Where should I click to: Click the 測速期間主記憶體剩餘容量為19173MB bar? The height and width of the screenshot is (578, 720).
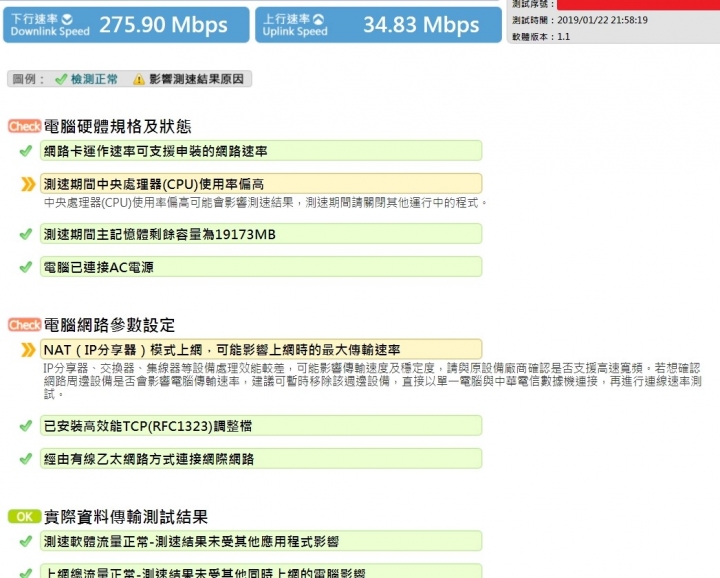pyautogui.click(x=261, y=234)
